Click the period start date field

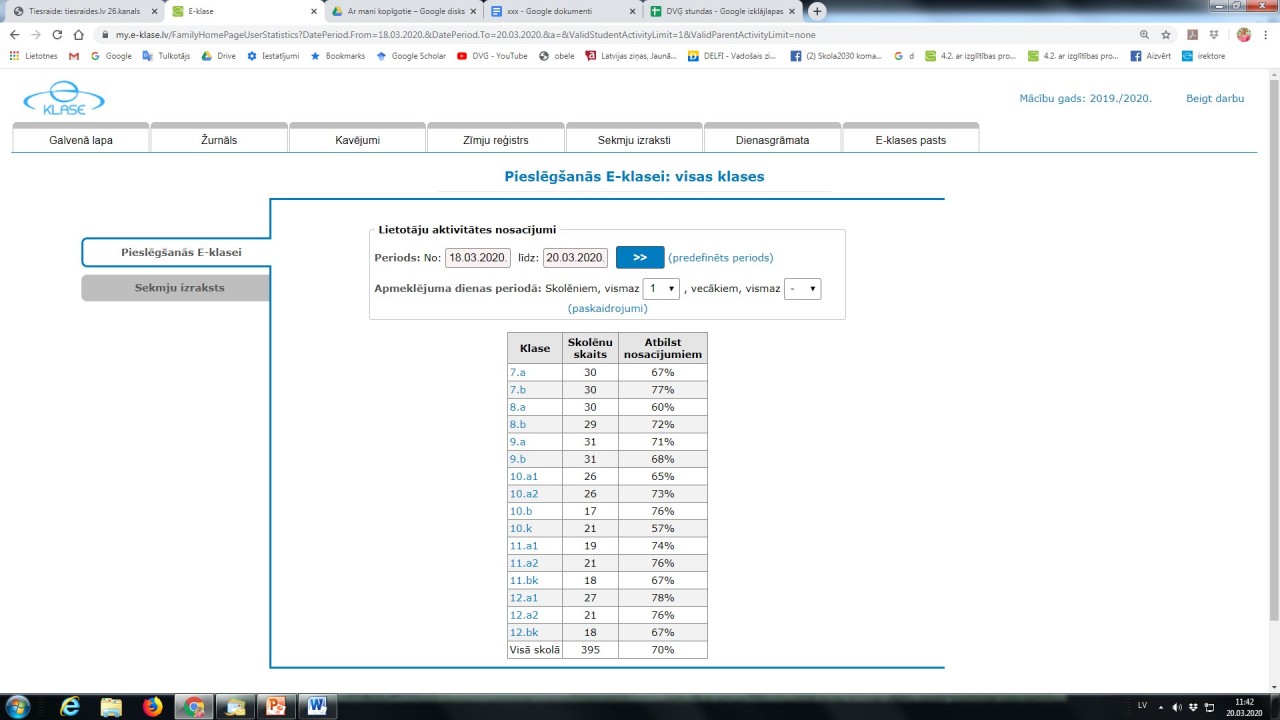pos(478,258)
